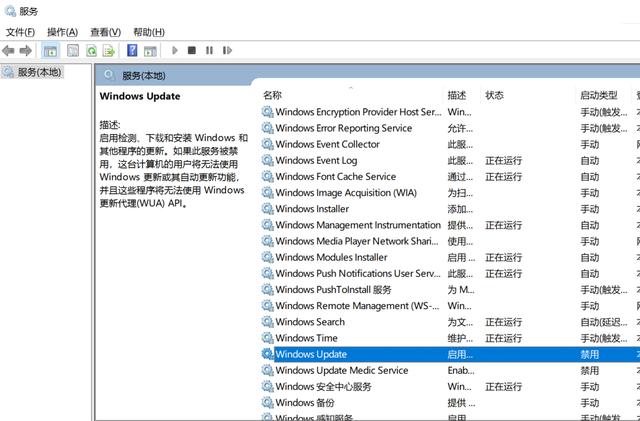Screen dimensions: 640x421
Task: Click gear icon beside Windows Update Medic Service
Action: [267, 370]
